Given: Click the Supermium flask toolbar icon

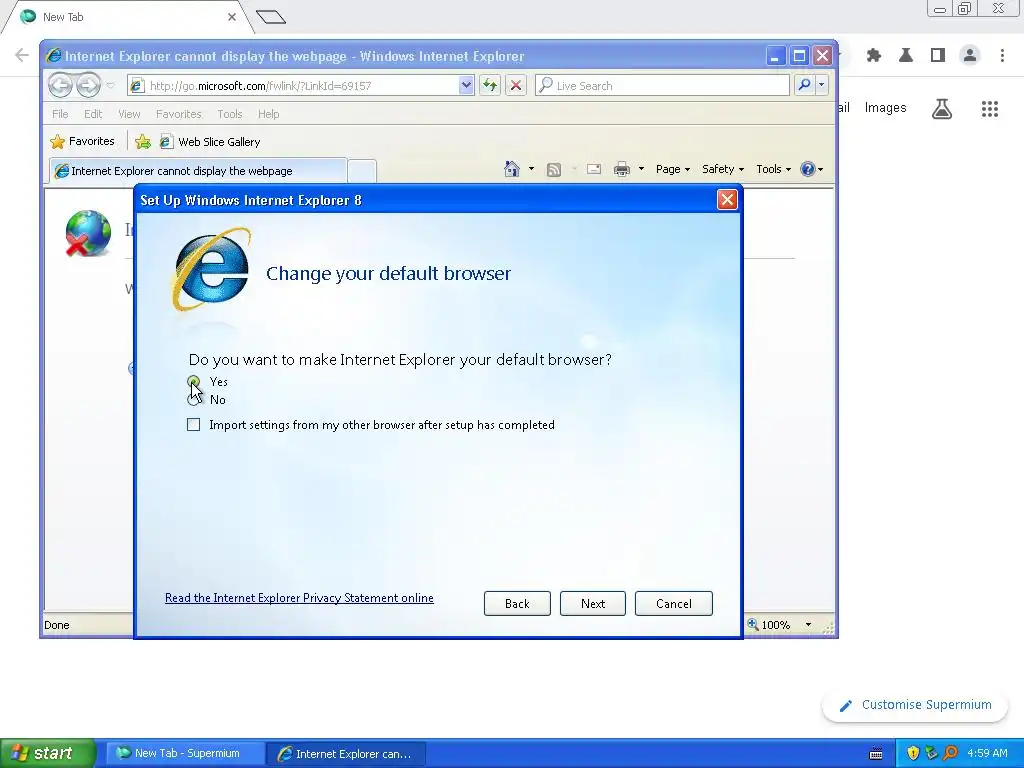Looking at the screenshot, I should pyautogui.click(x=906, y=56).
